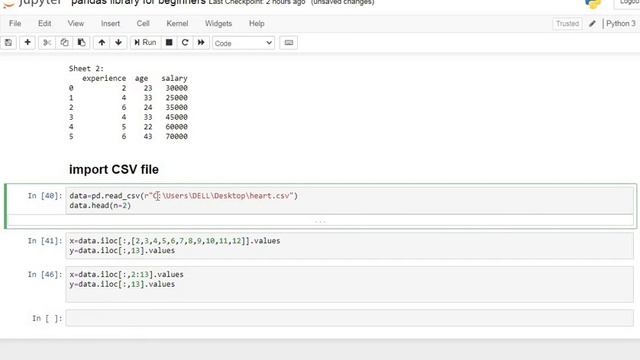Image resolution: width=640 pixels, height=360 pixels.
Task: Click the experience column header in output
Action: coord(104,78)
